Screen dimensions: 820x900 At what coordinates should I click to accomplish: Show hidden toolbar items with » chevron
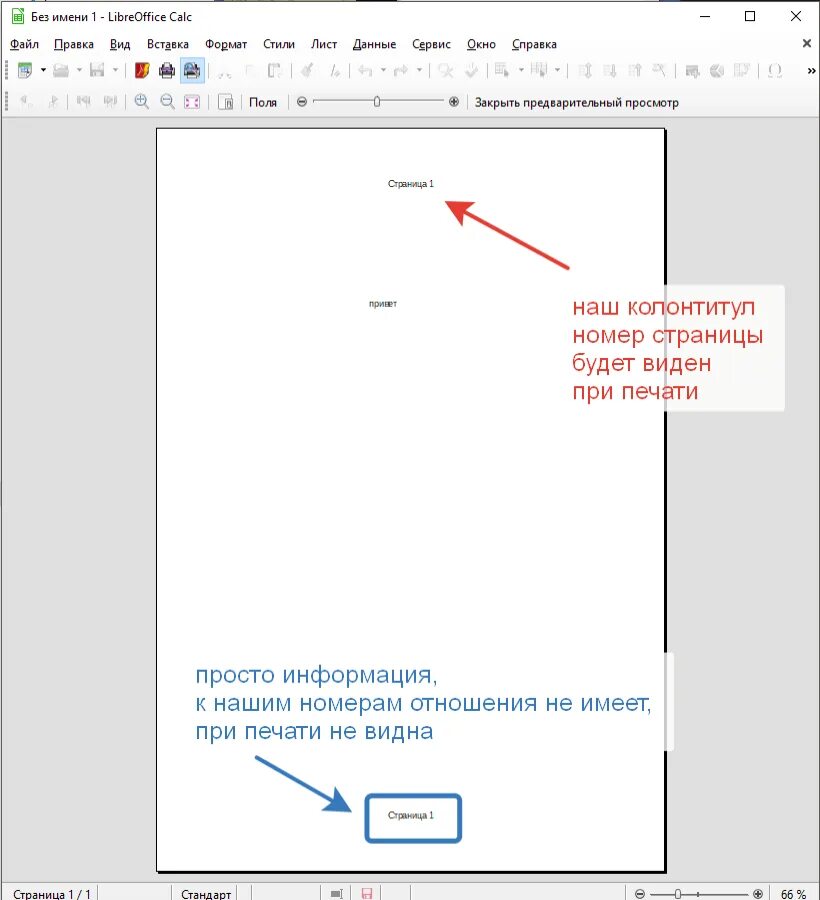(x=811, y=71)
